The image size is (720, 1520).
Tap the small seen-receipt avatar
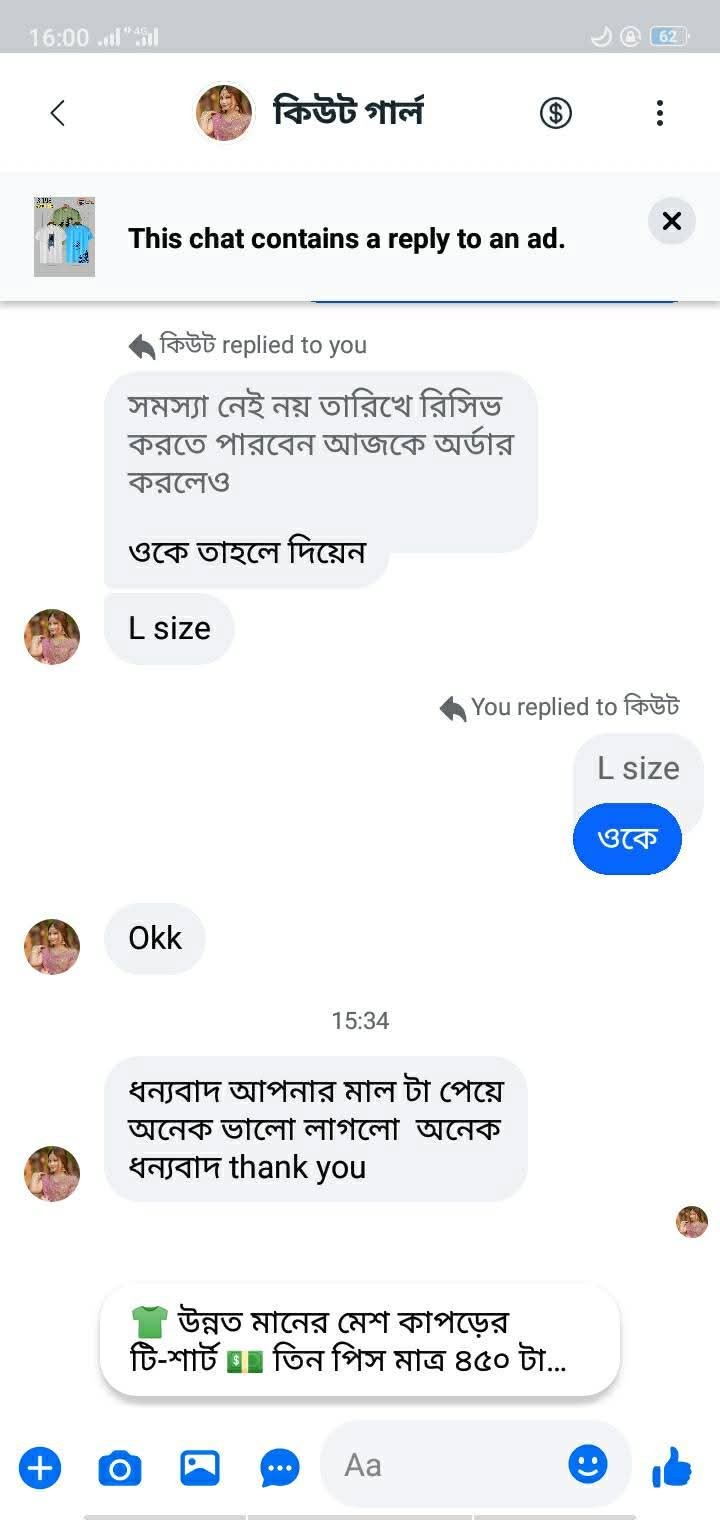pos(692,1221)
